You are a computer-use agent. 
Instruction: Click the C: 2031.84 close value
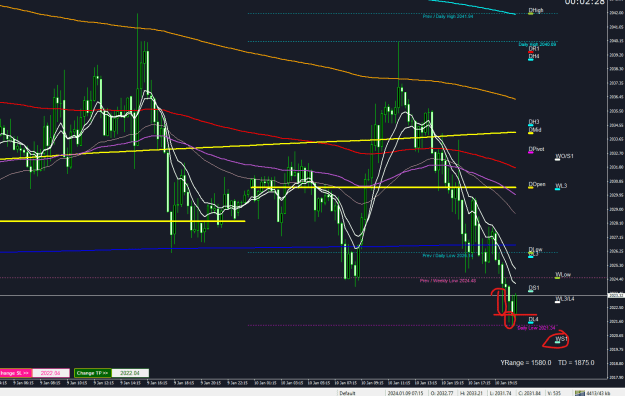tap(529, 393)
